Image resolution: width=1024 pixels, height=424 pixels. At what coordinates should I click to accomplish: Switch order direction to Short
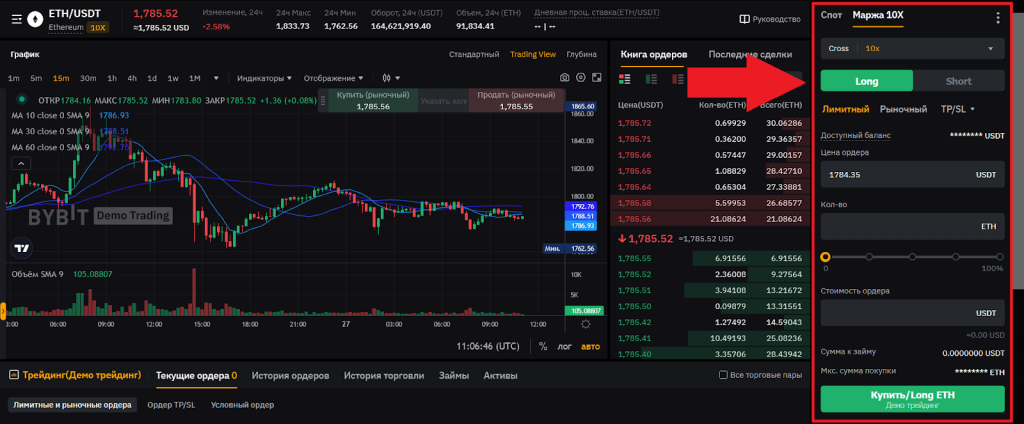[x=958, y=82]
